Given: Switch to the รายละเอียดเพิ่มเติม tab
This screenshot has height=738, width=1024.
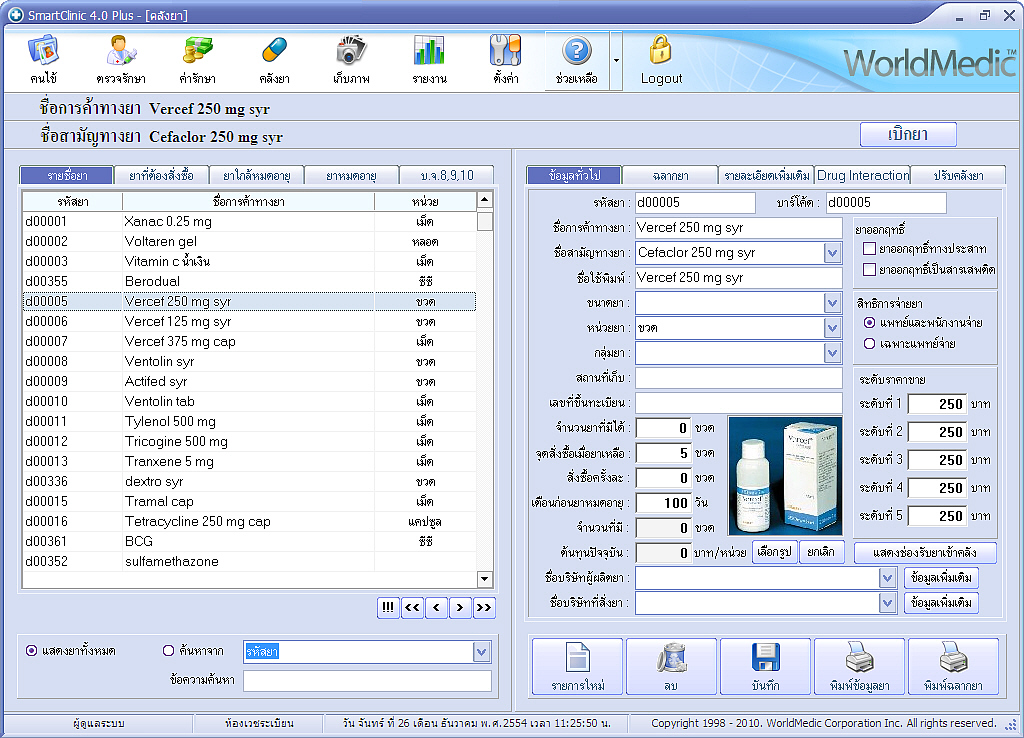Looking at the screenshot, I should coord(767,175).
